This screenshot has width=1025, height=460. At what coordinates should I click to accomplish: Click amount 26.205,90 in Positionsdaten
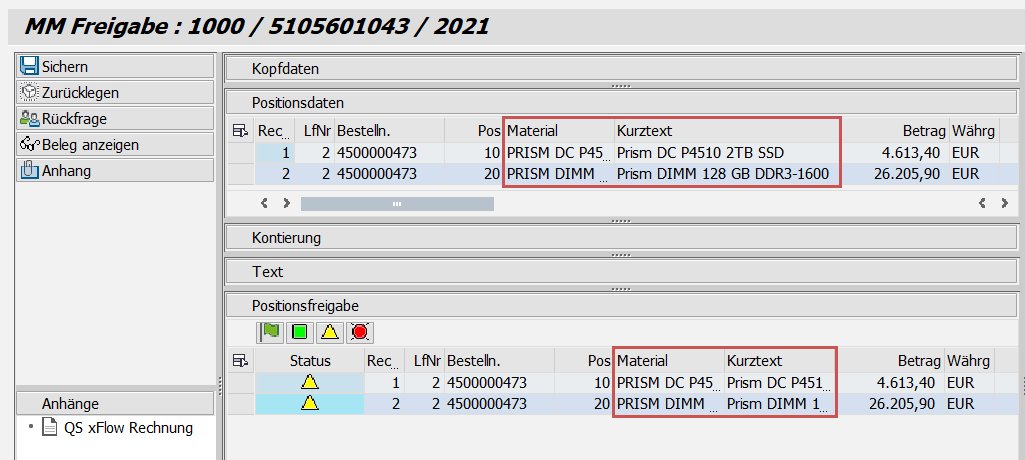(x=894, y=174)
